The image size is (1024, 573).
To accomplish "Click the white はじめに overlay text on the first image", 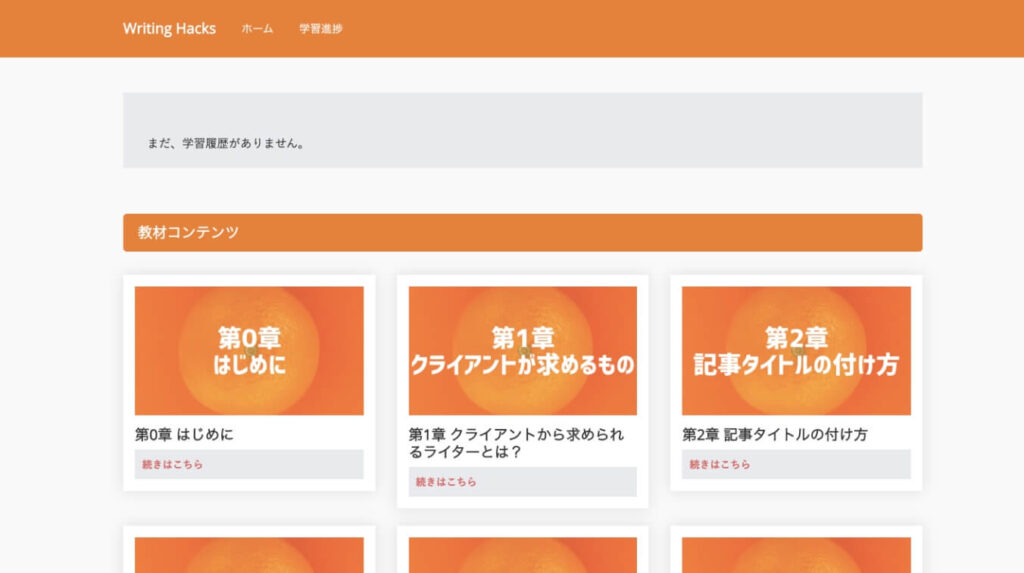I will 249,365.
